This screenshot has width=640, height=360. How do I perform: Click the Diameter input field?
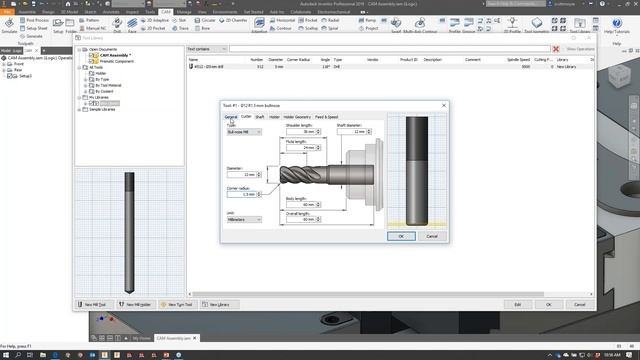[241, 174]
